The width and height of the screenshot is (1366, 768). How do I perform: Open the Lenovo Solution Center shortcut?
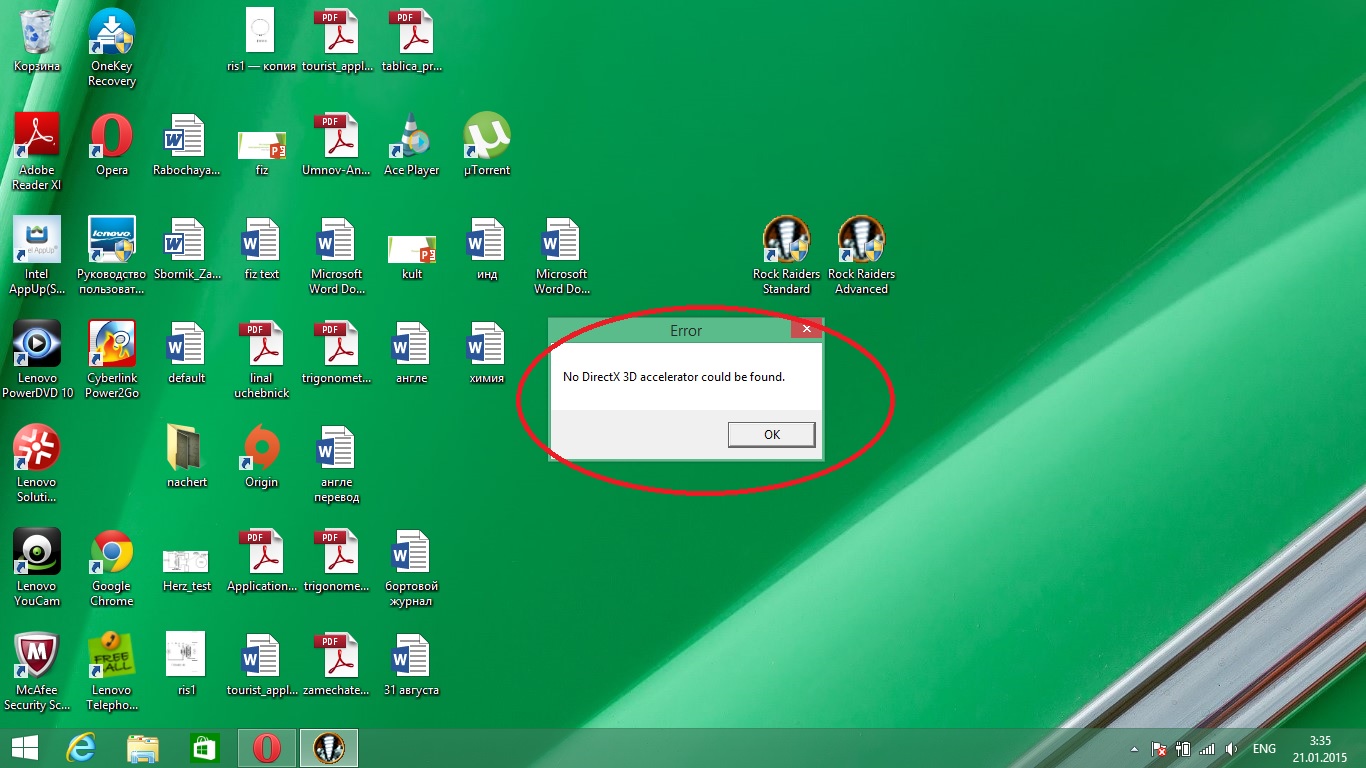(37, 464)
